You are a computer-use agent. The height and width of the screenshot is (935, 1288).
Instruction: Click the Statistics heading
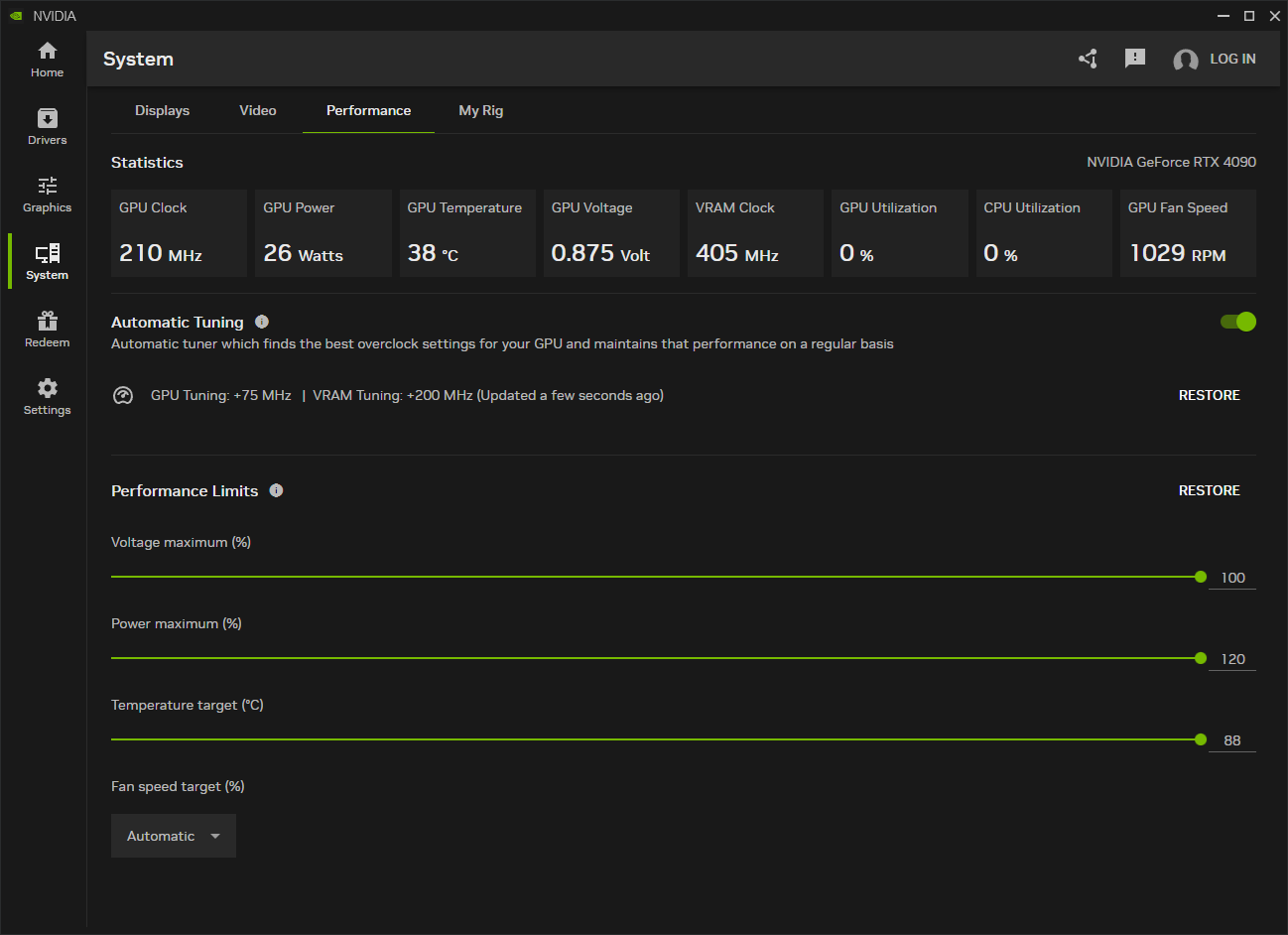coord(147,163)
